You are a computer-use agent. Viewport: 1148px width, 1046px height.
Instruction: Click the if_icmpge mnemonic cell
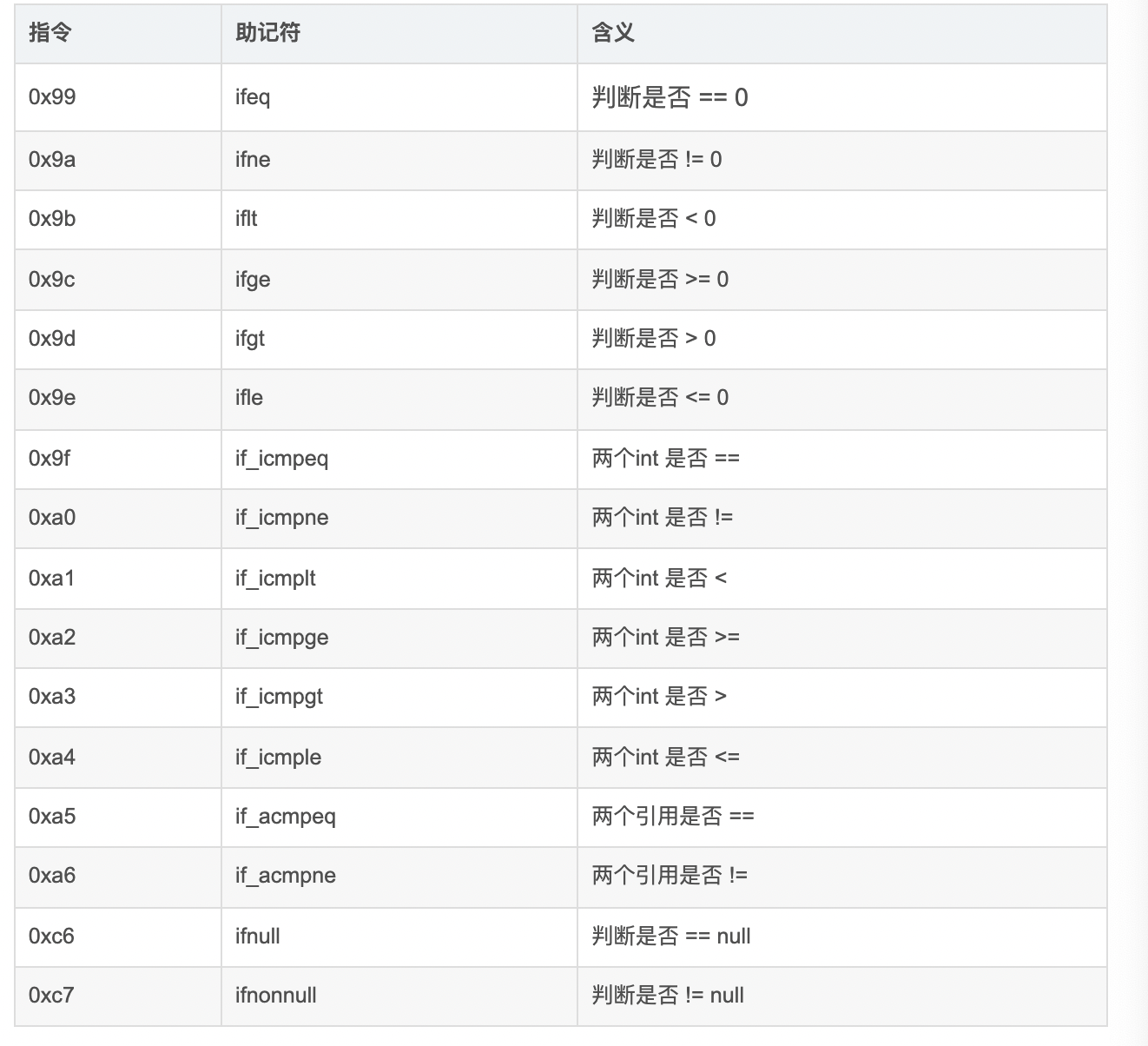(x=399, y=639)
